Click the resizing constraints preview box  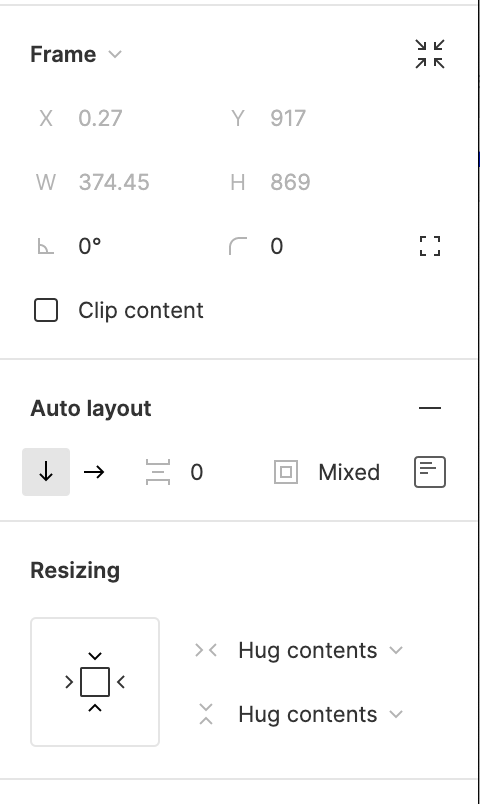(x=95, y=682)
